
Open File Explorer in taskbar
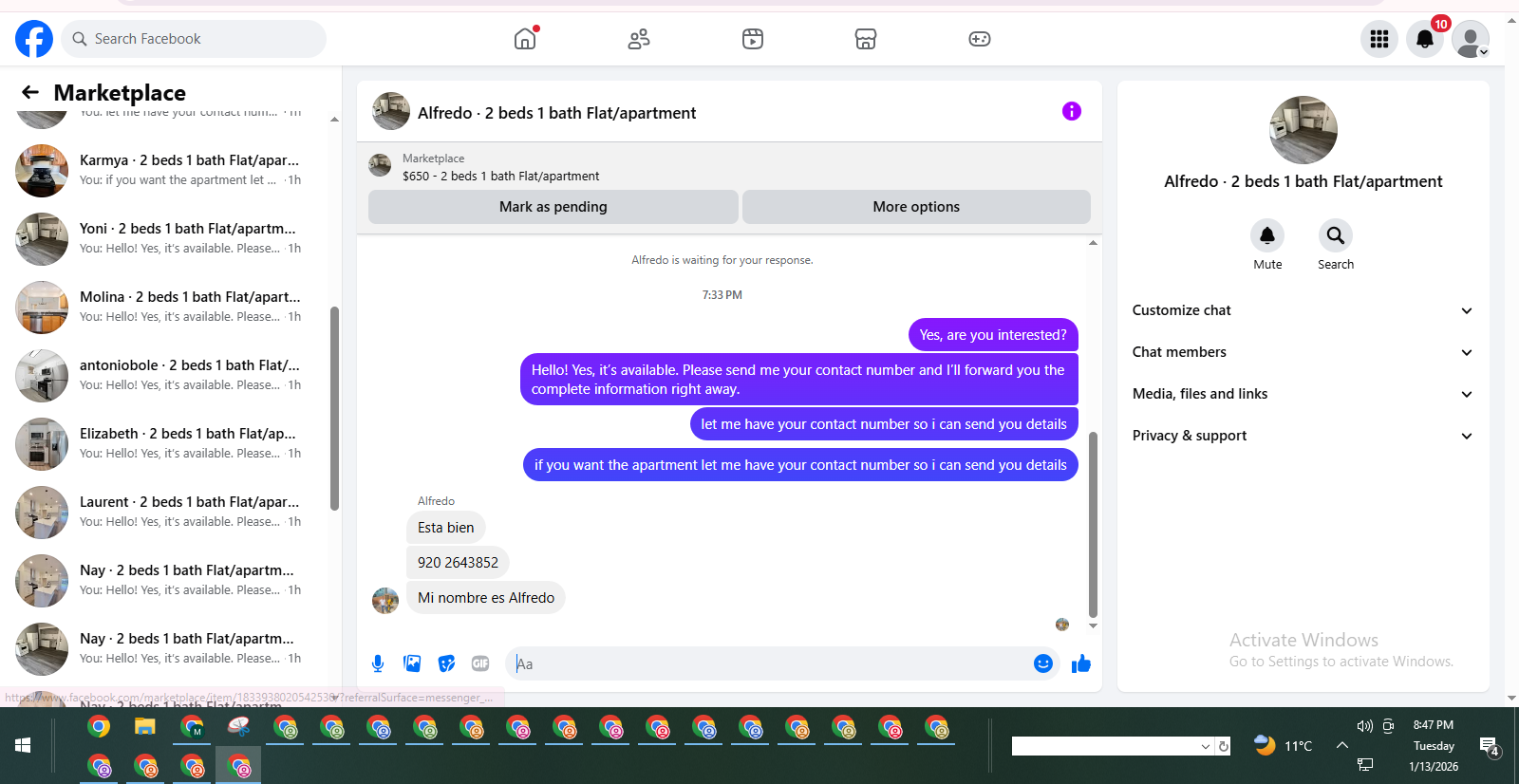[x=144, y=727]
